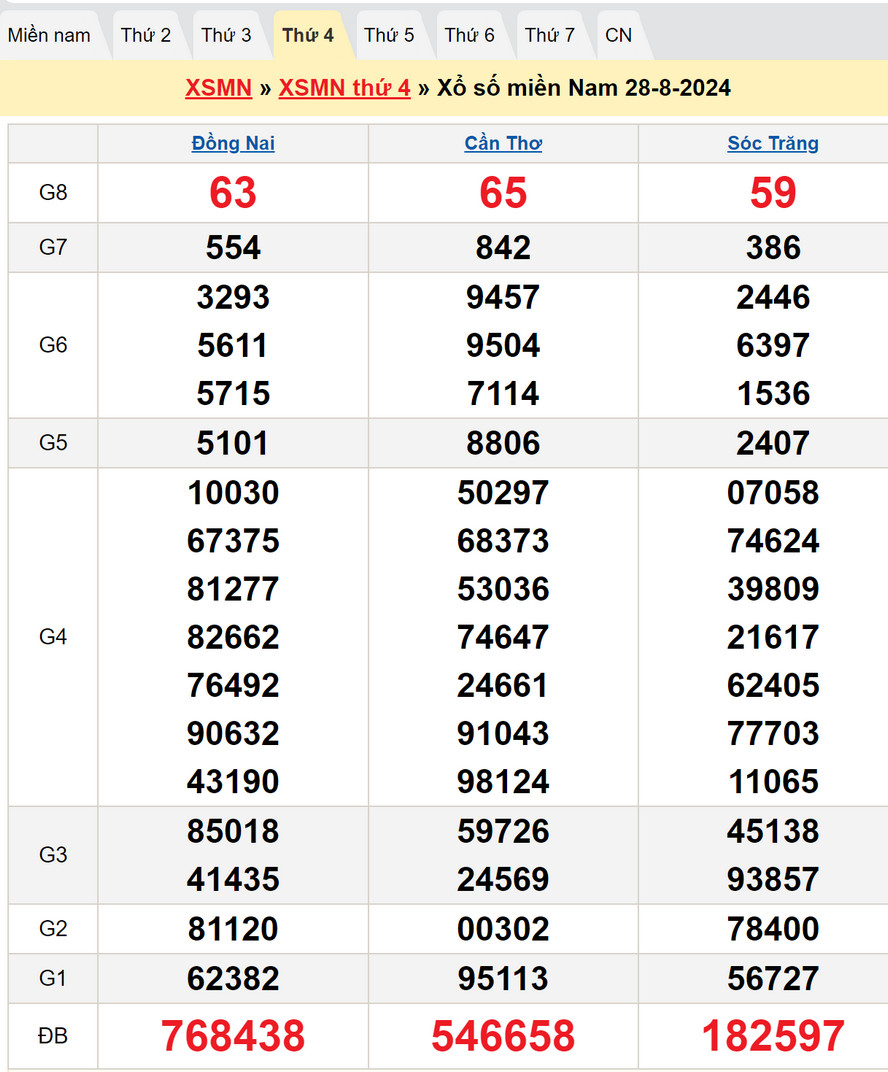Click the XSMN breadcrumb link
888x1072 pixels.
tap(218, 88)
